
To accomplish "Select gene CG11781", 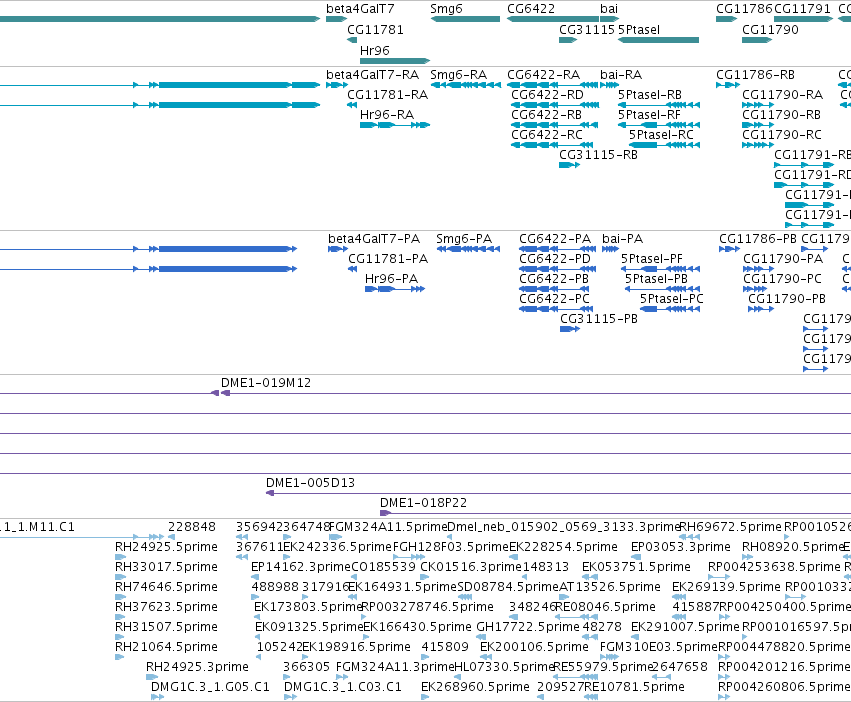I will point(352,40).
